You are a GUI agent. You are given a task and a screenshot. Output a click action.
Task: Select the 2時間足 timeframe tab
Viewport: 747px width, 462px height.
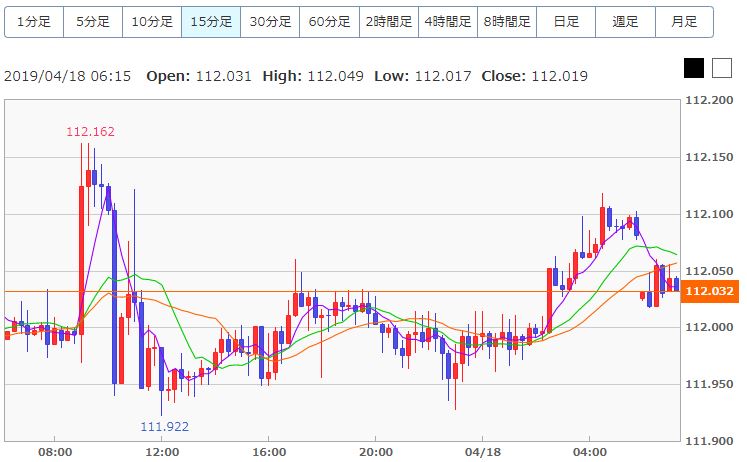tap(389, 22)
